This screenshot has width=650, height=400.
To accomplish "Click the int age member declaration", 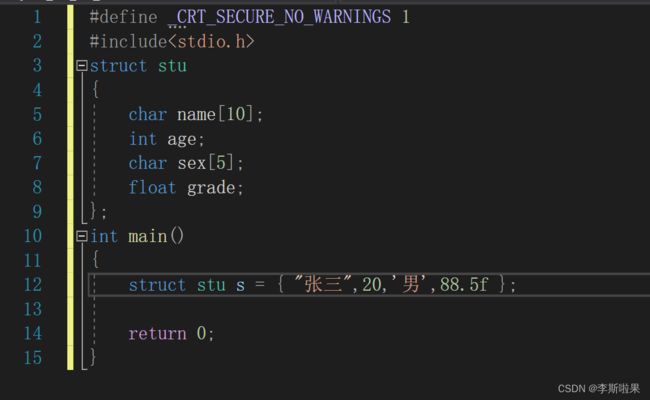I will pyautogui.click(x=167, y=139).
